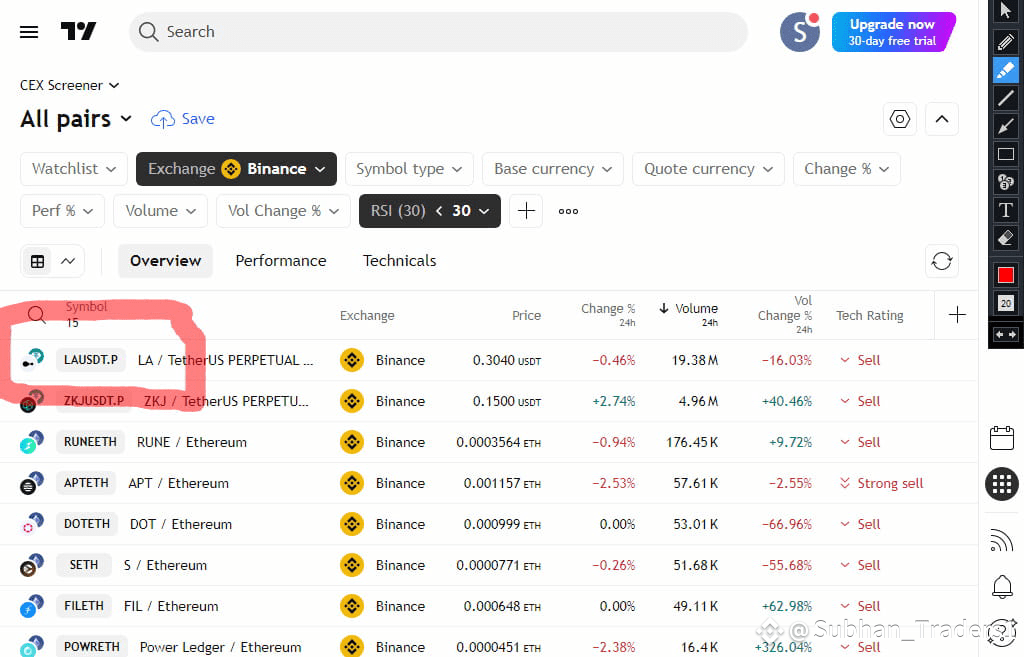Open the Exchange Binance filter dropdown
1024x657 pixels.
[x=236, y=168]
